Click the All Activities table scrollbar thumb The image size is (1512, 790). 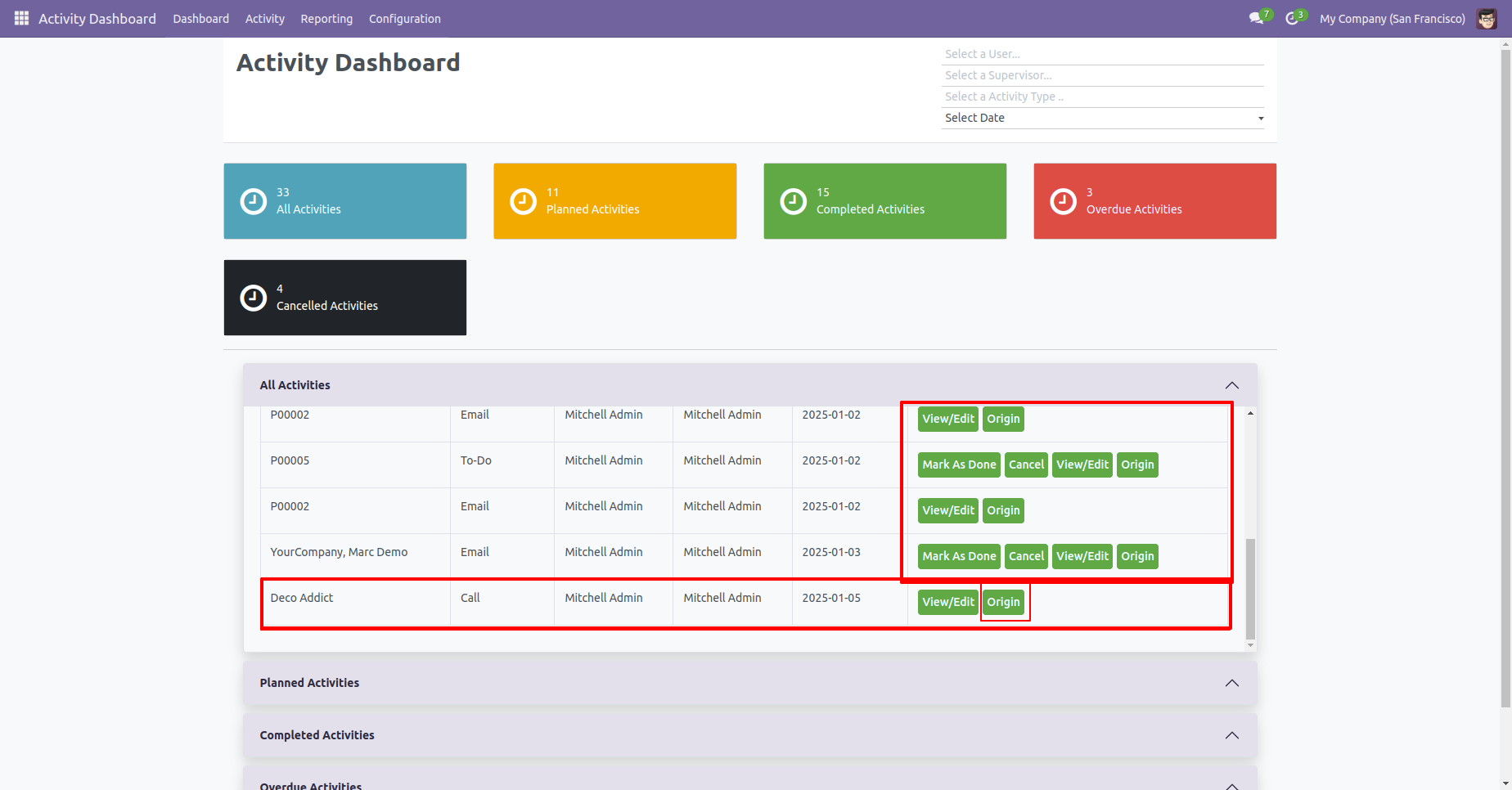[1250, 589]
